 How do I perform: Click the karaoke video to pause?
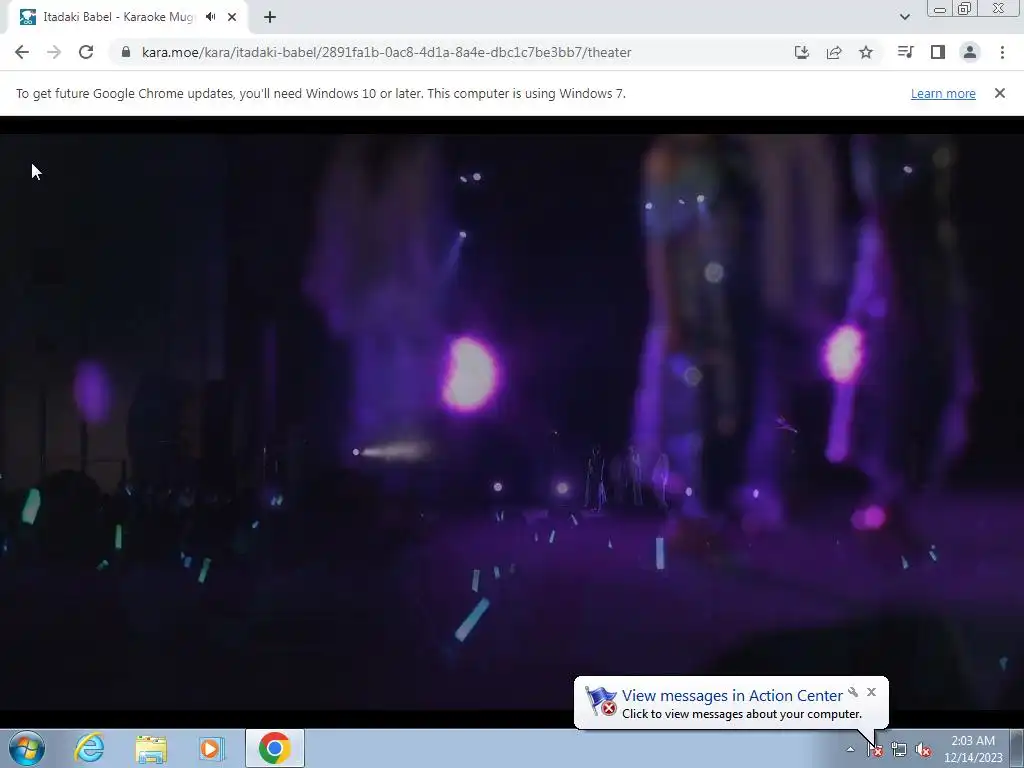point(512,421)
